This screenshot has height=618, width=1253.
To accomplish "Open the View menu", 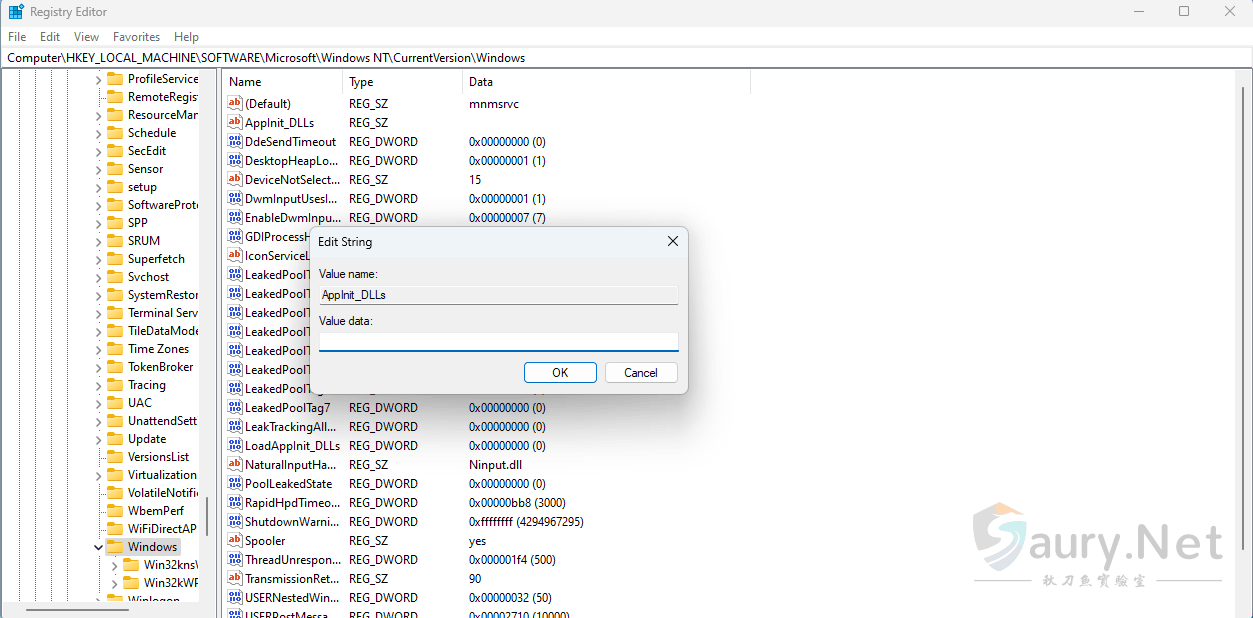I will pyautogui.click(x=87, y=37).
